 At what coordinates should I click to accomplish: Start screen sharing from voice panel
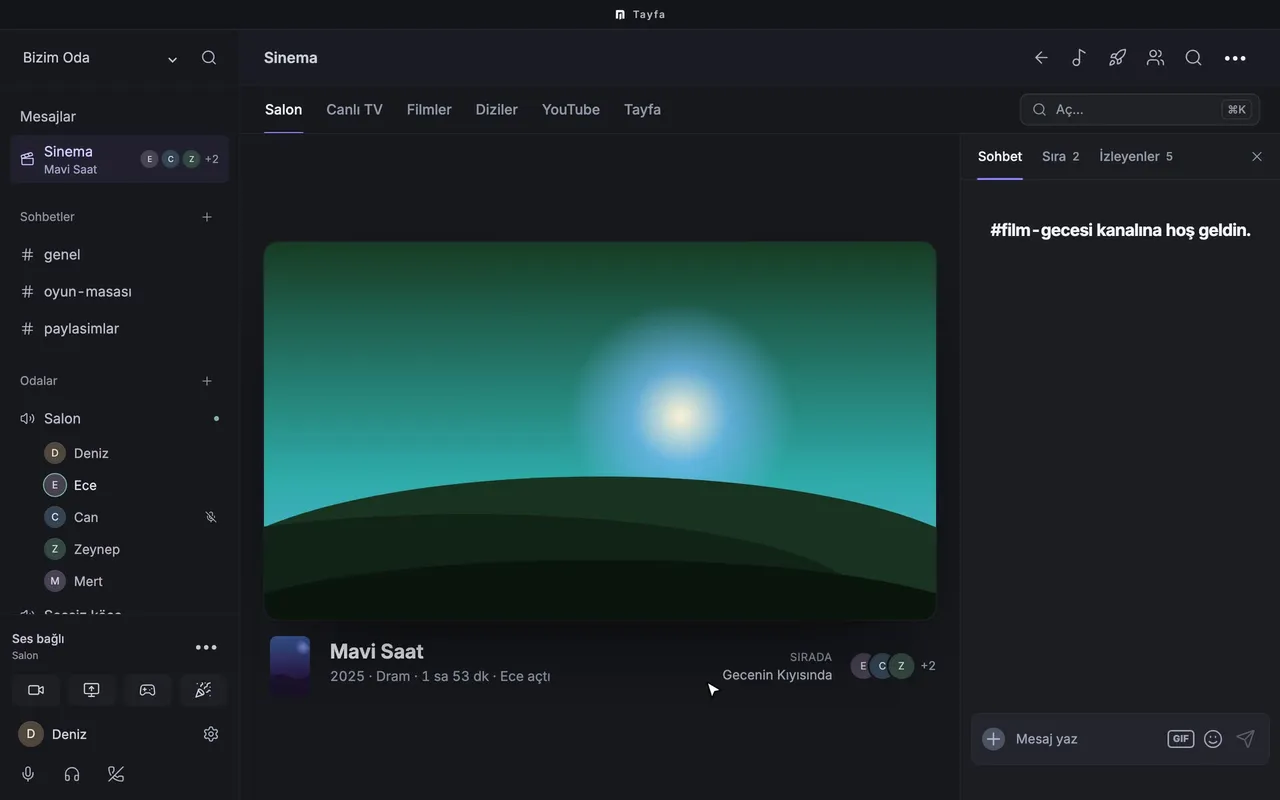(x=91, y=690)
